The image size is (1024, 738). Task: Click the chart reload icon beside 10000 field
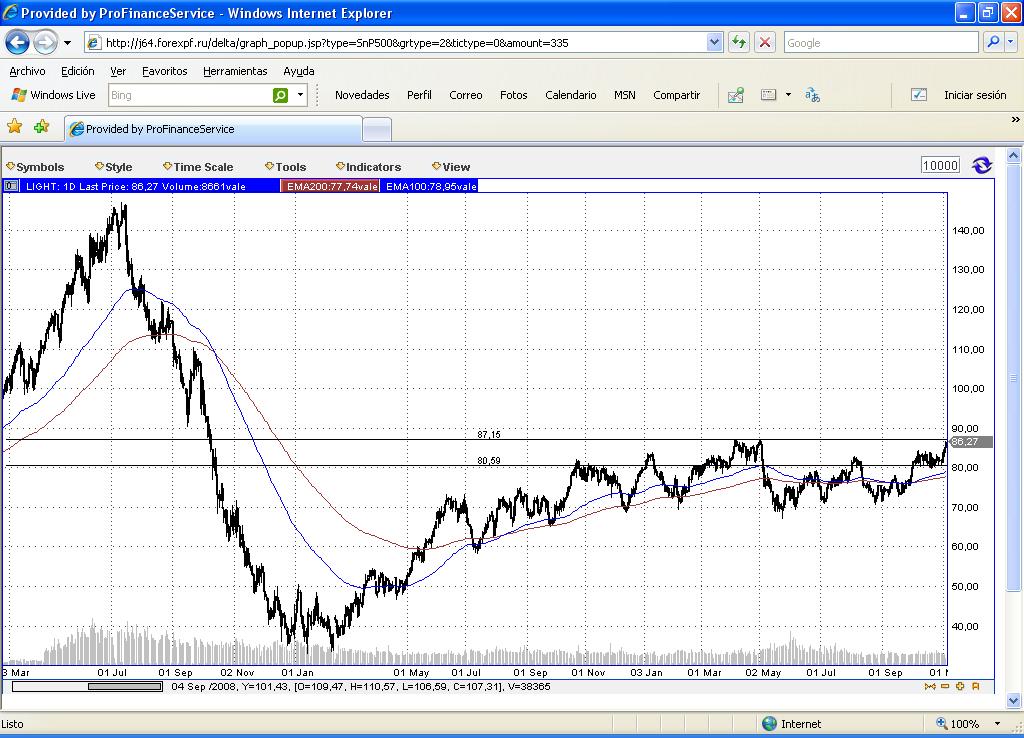[981, 166]
